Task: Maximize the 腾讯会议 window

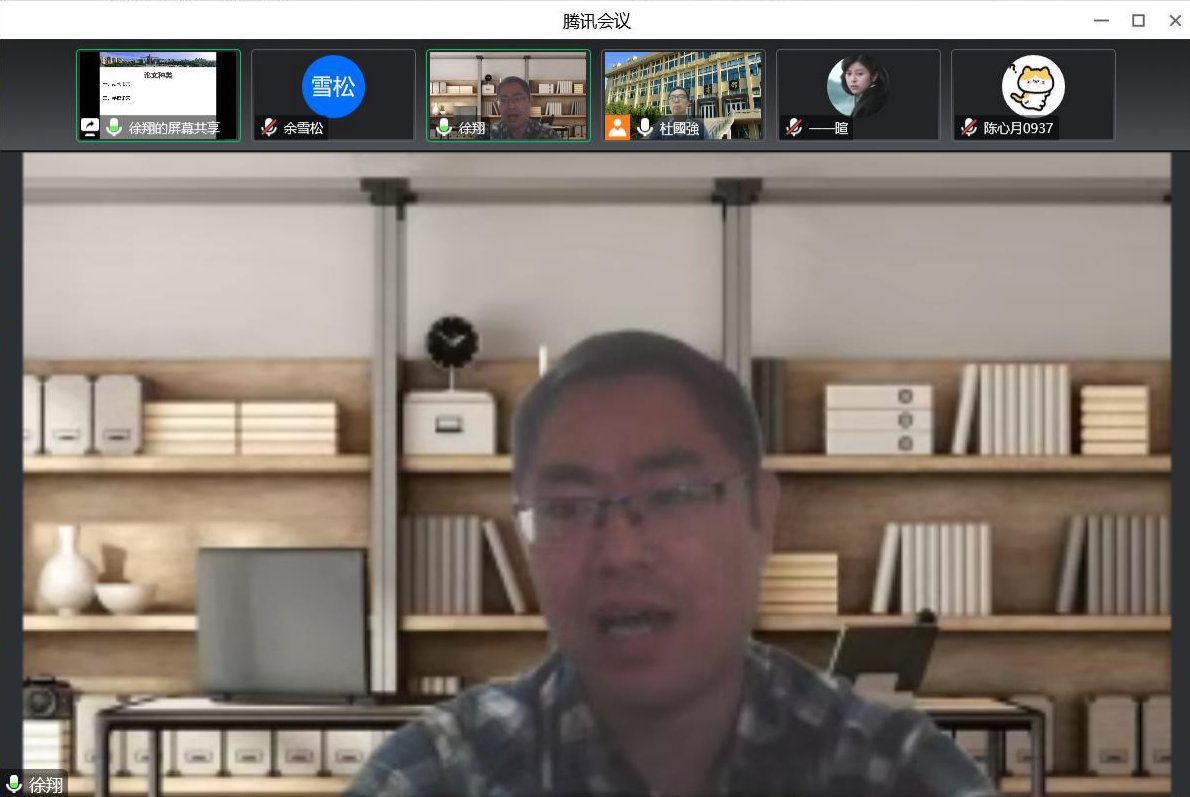Action: pos(1138,20)
